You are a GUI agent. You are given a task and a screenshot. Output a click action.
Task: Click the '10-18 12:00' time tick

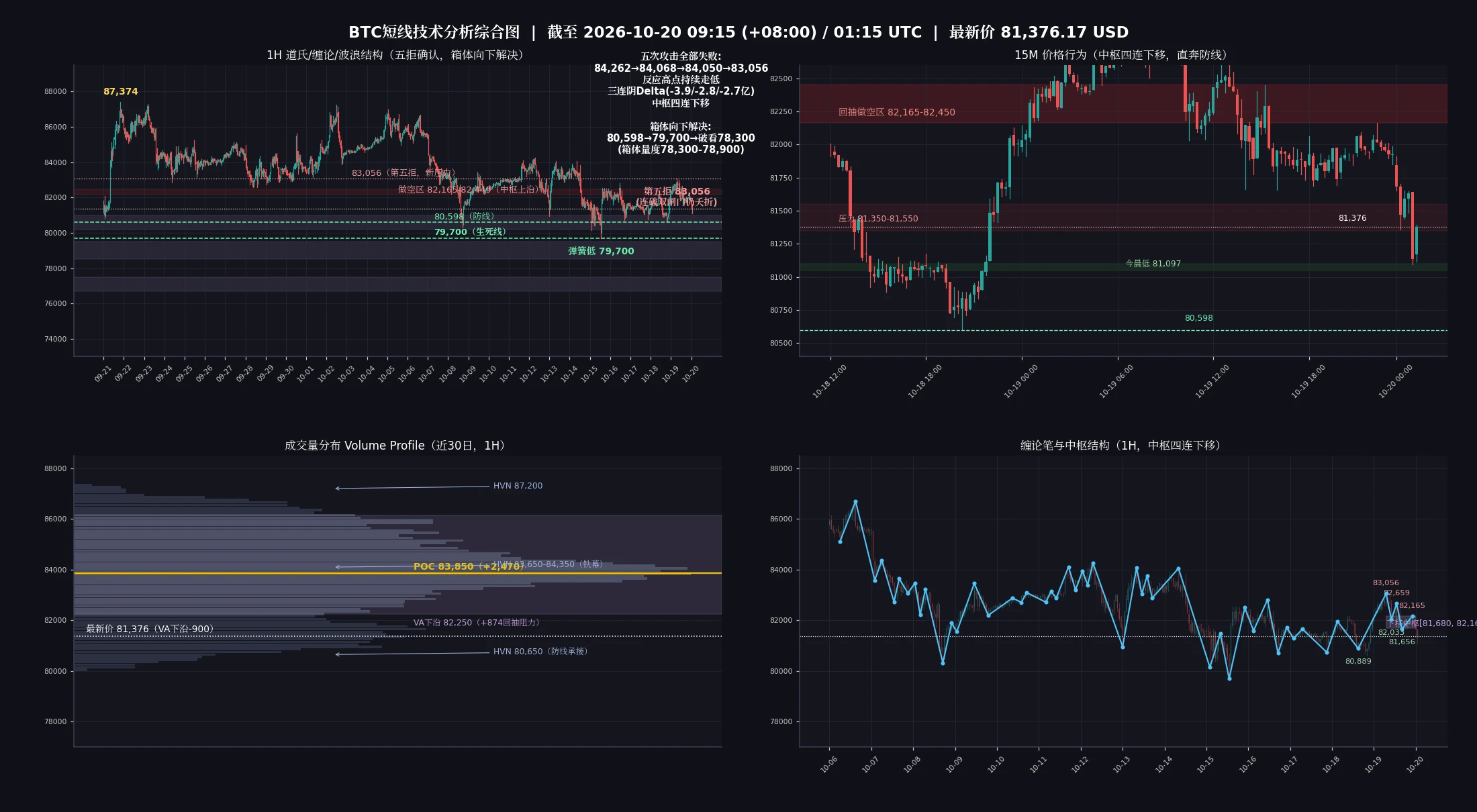(830, 382)
